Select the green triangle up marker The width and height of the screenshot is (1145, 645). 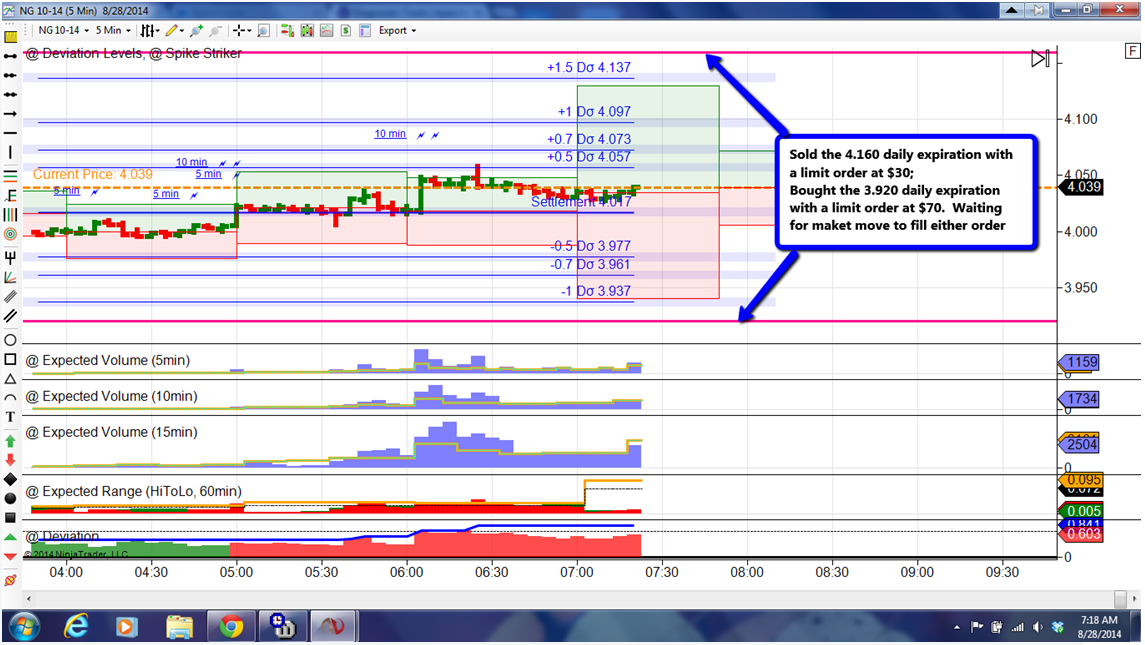coord(10,537)
